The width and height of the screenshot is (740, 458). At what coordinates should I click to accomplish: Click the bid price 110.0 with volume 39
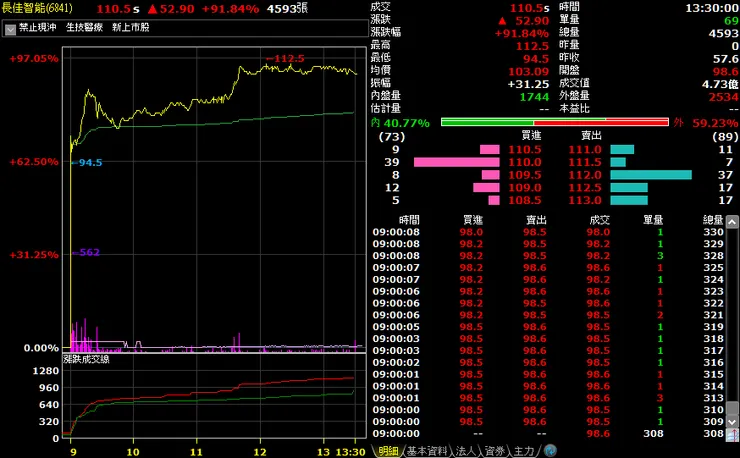pyautogui.click(x=524, y=162)
